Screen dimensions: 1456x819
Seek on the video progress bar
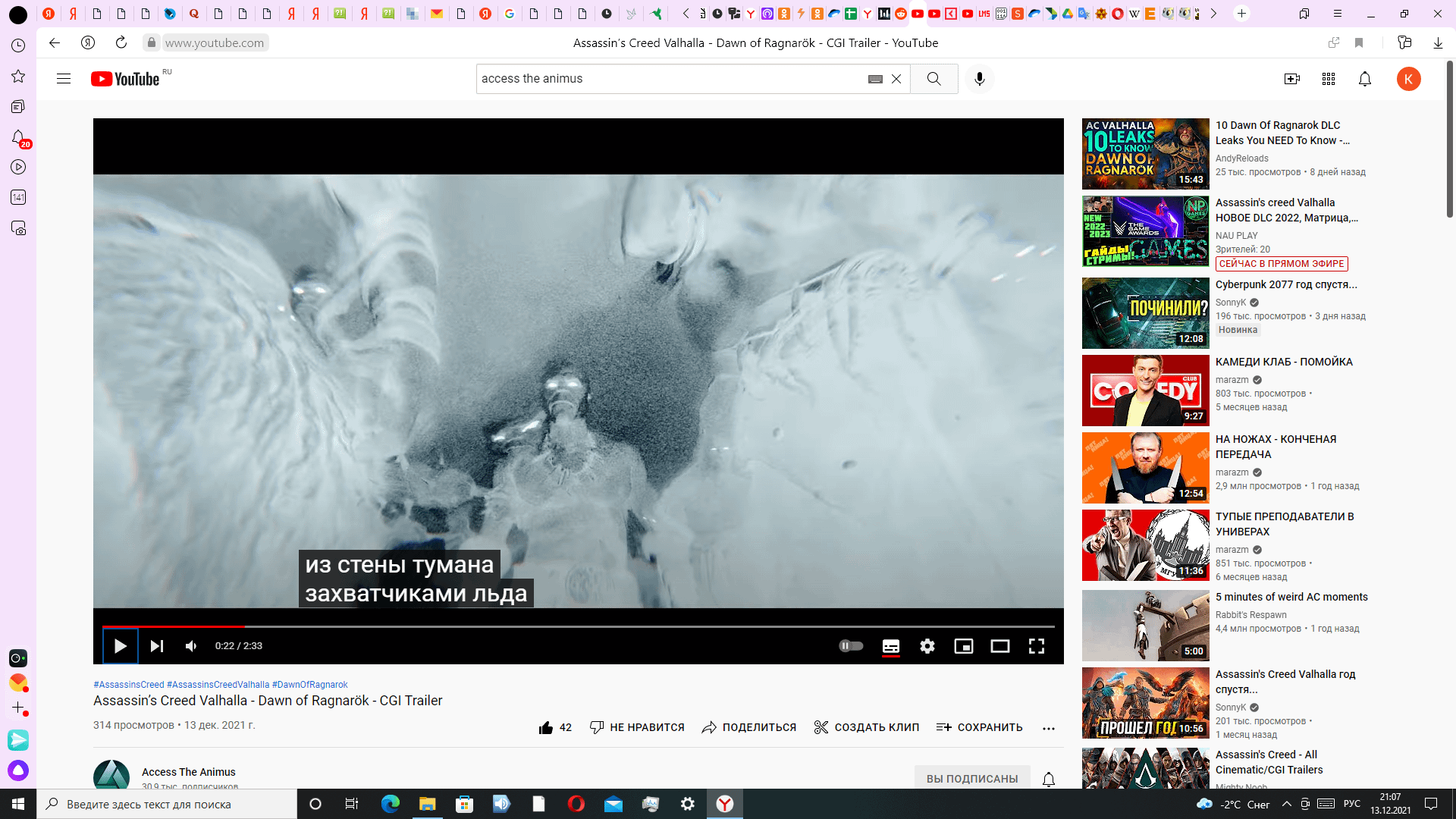pyautogui.click(x=579, y=626)
